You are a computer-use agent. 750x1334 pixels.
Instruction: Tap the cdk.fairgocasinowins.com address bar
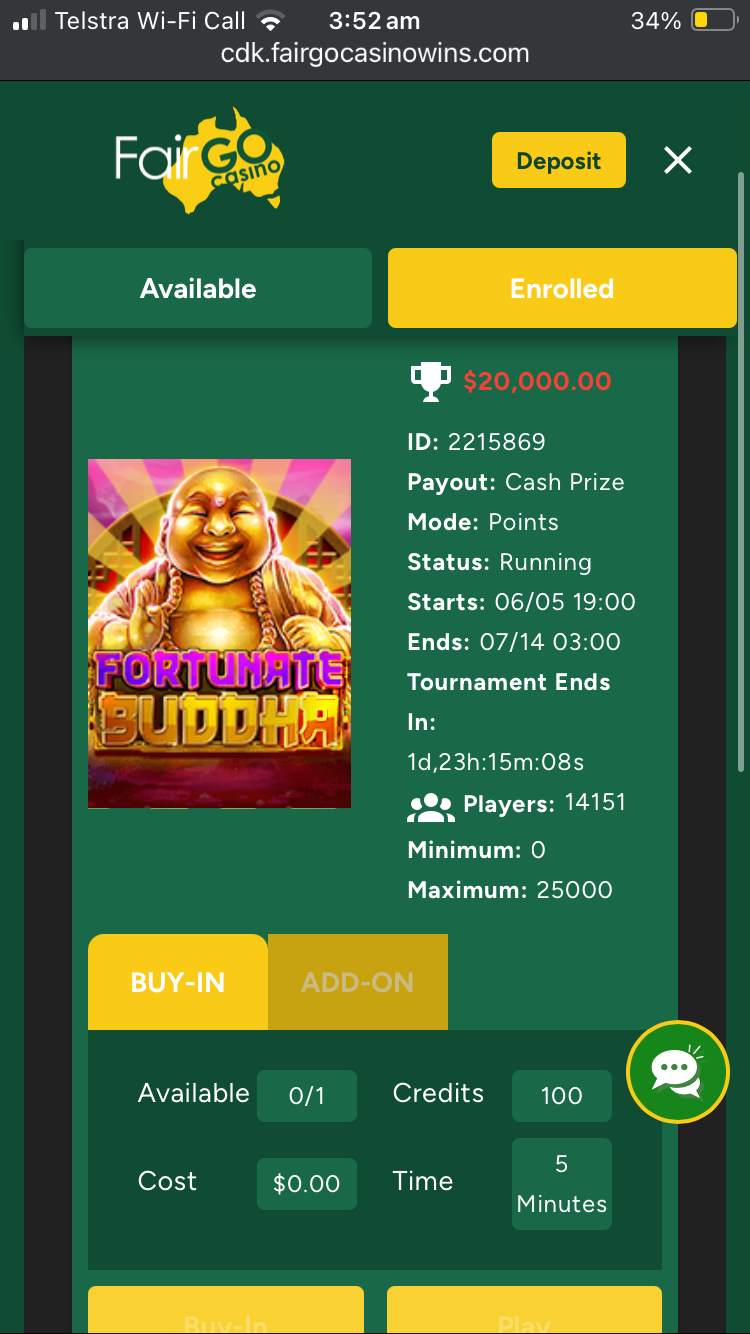(375, 53)
